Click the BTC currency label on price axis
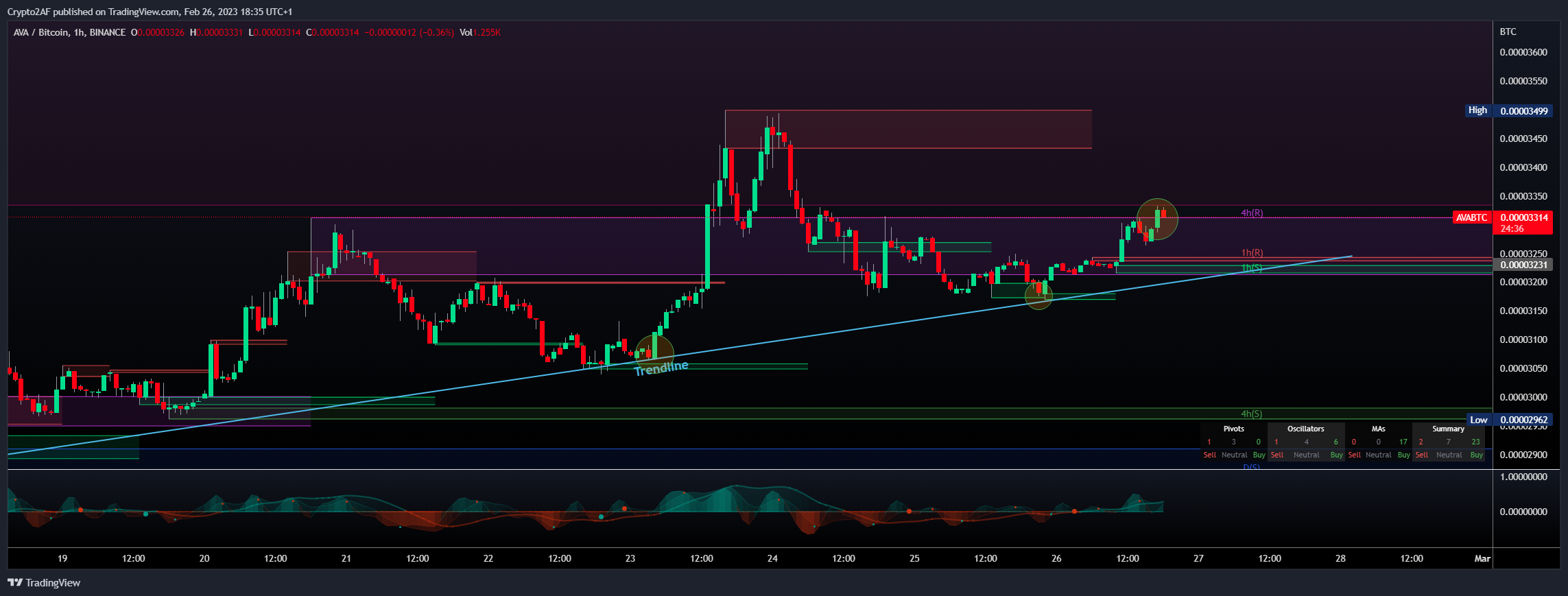This screenshot has width=1568, height=596. 1508,32
